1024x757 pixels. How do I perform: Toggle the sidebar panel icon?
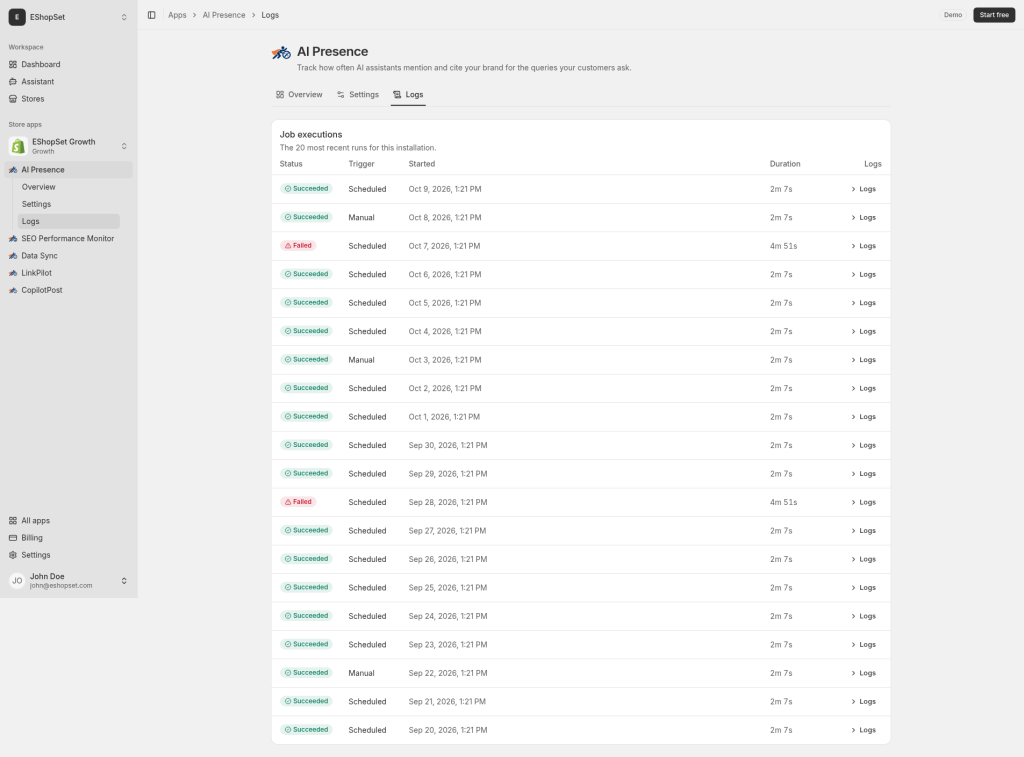[x=152, y=15]
